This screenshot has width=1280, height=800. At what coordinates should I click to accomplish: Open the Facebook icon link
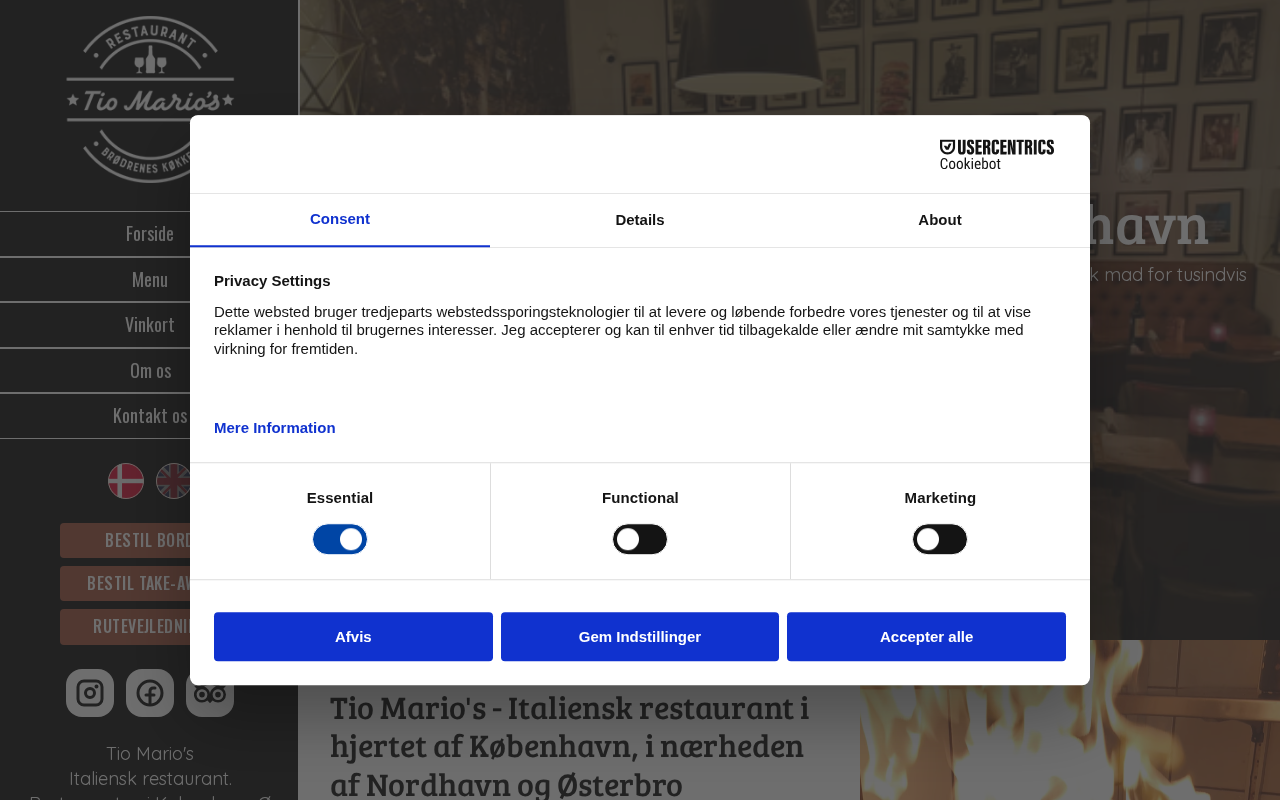point(150,693)
